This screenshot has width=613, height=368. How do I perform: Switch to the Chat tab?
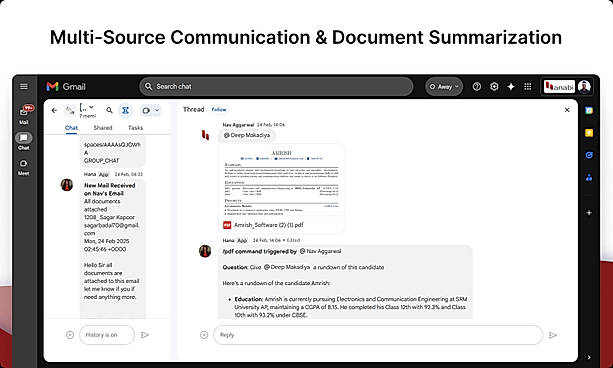[x=71, y=128]
